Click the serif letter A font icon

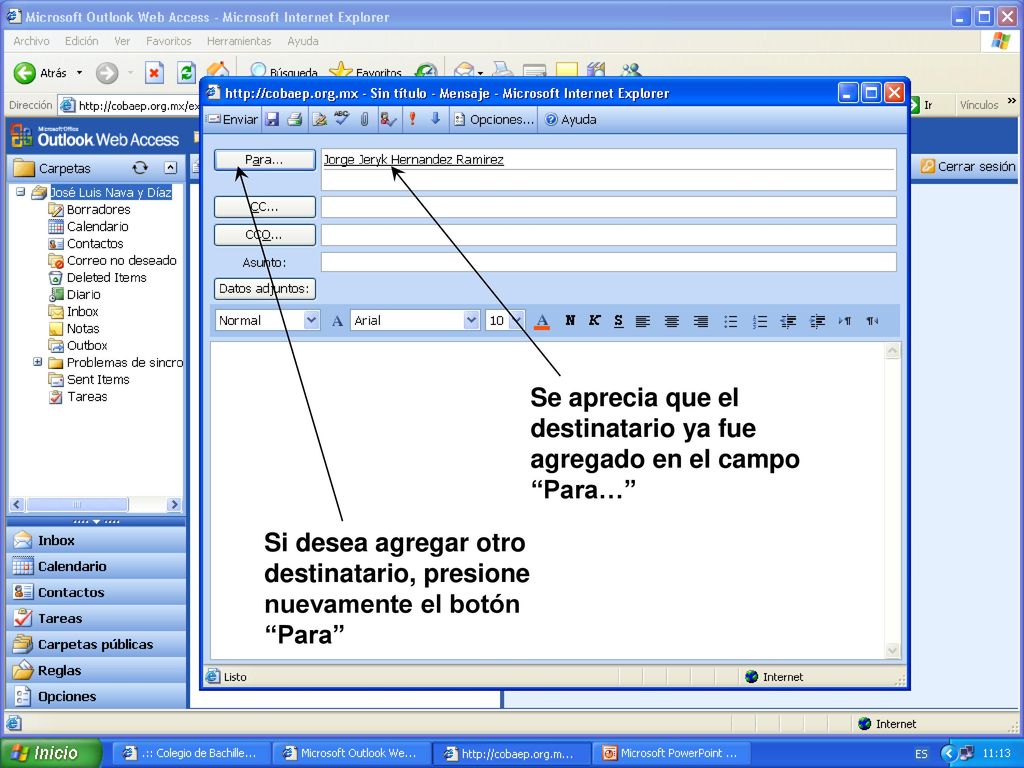[337, 321]
